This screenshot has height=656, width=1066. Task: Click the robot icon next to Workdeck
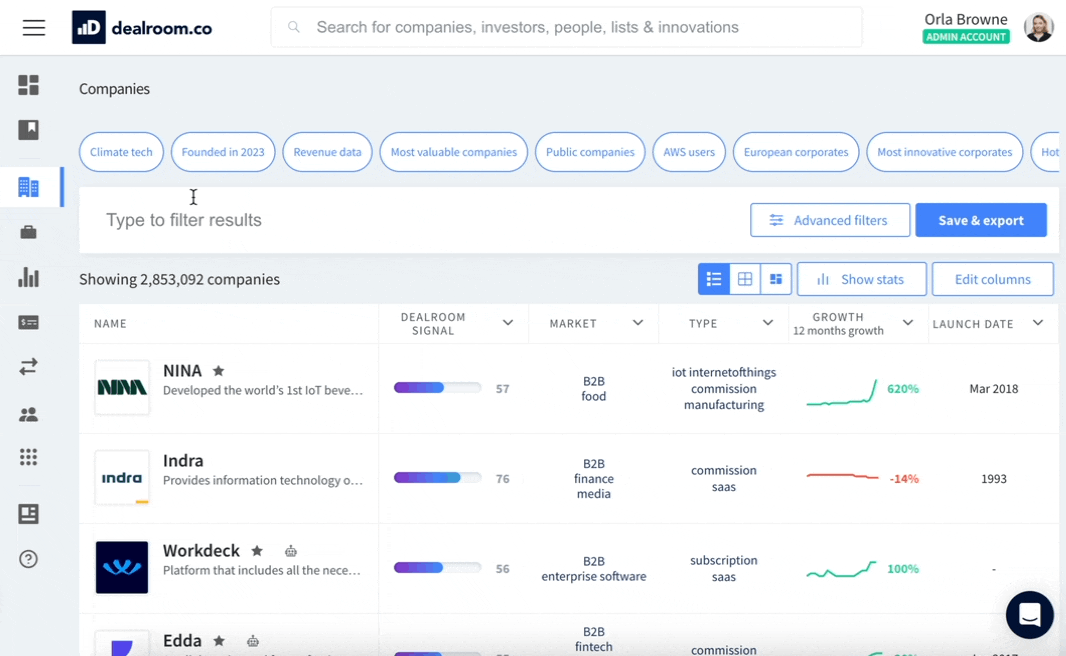coord(291,551)
